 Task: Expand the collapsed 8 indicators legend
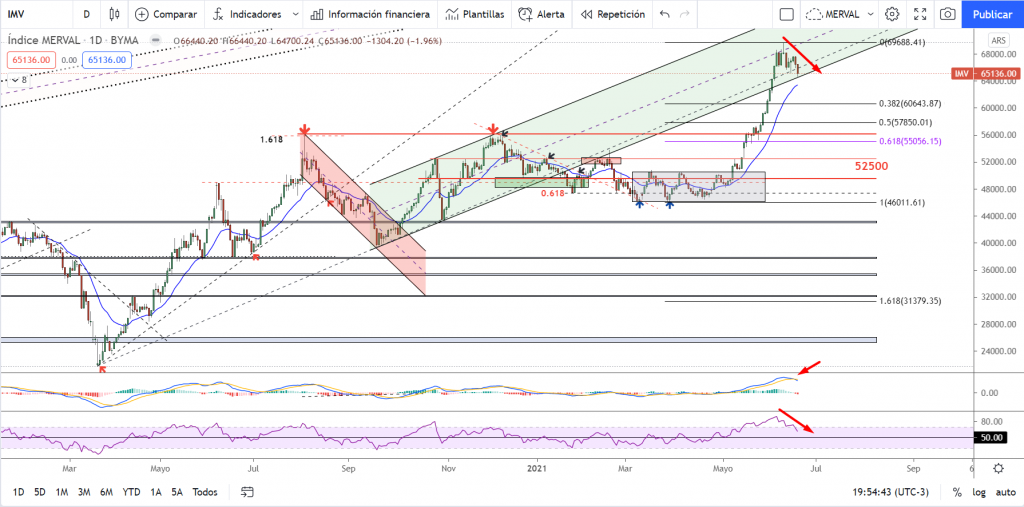pyautogui.click(x=18, y=80)
